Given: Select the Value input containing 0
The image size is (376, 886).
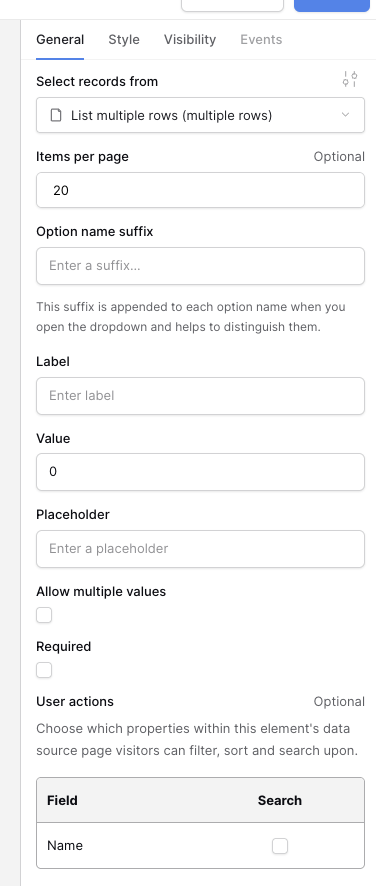Looking at the screenshot, I should coord(200,472).
